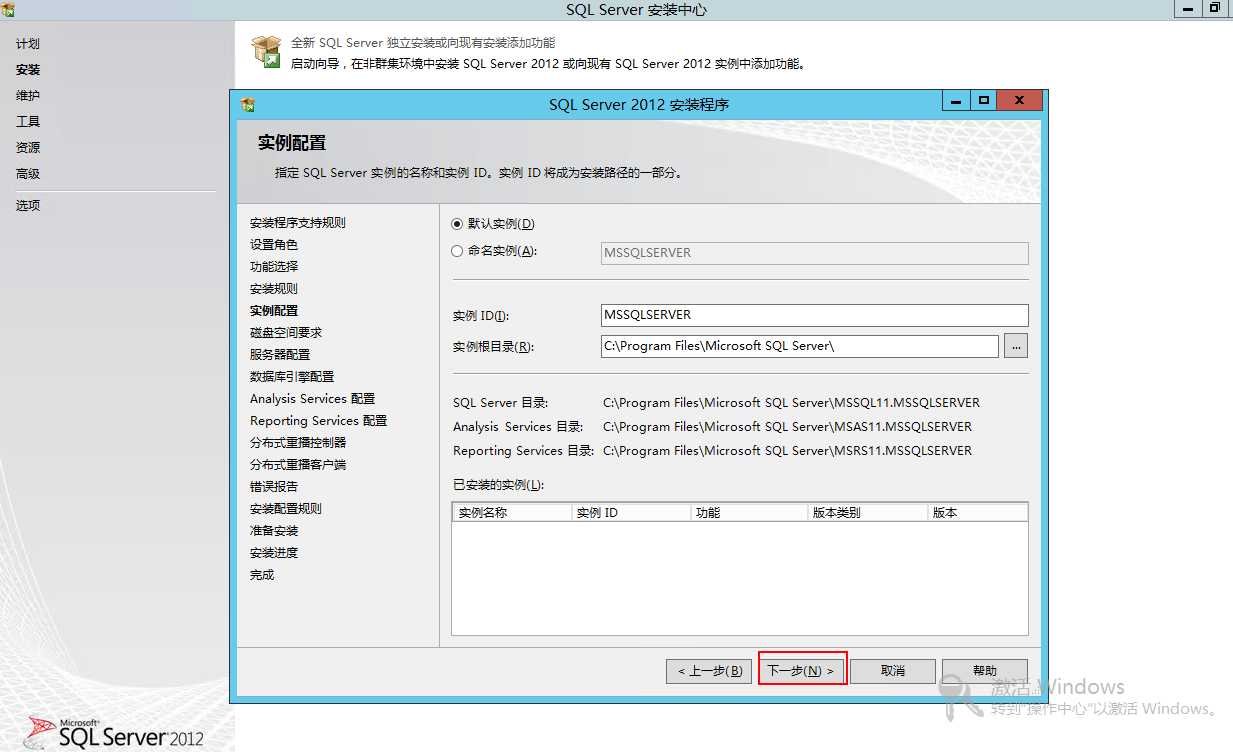Image resolution: width=1233 pixels, height=752 pixels.
Task: Click the 设置角色 step
Action: [274, 245]
